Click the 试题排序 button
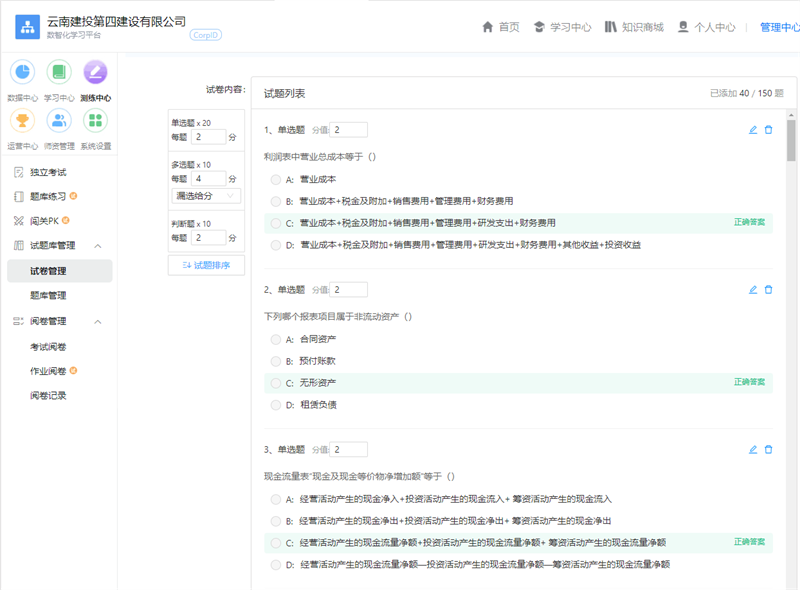 (206, 265)
